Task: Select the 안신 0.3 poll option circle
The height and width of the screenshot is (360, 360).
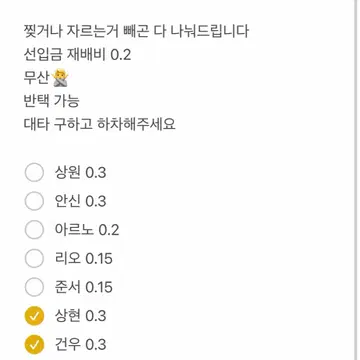Action: click(34, 201)
